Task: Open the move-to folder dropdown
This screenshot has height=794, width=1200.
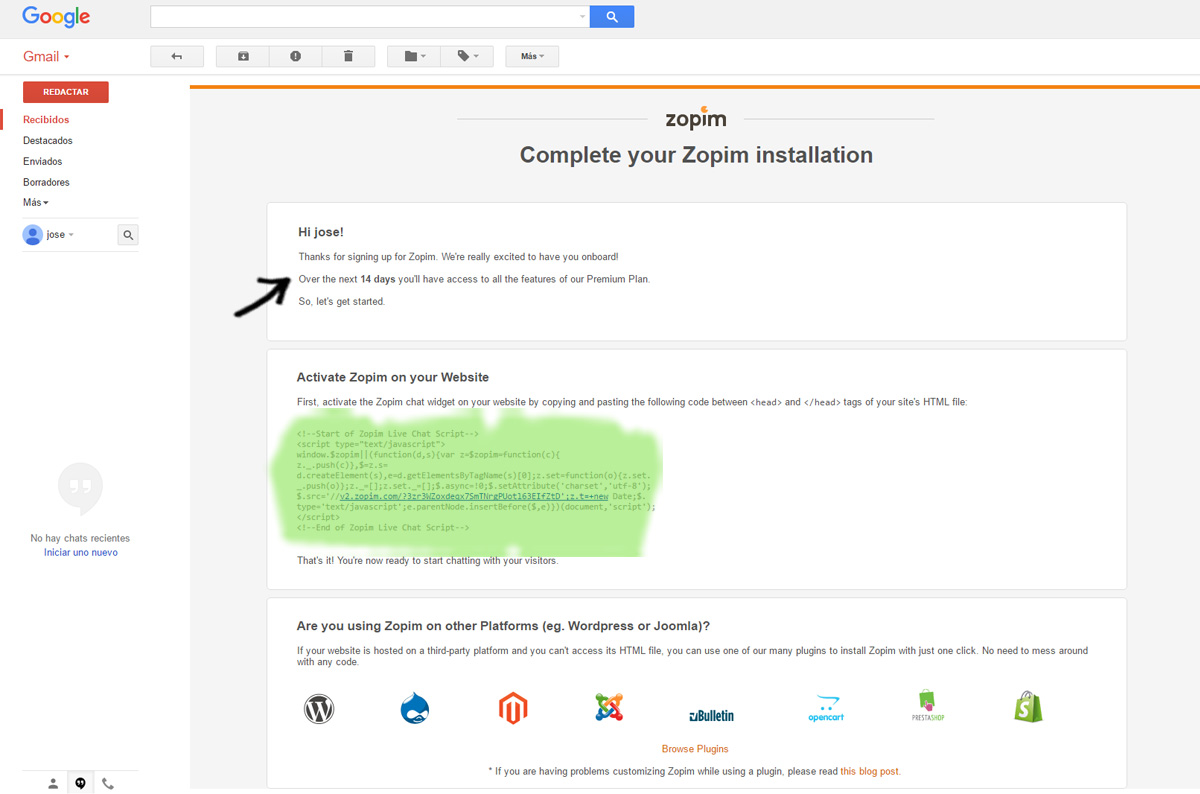Action: click(414, 57)
